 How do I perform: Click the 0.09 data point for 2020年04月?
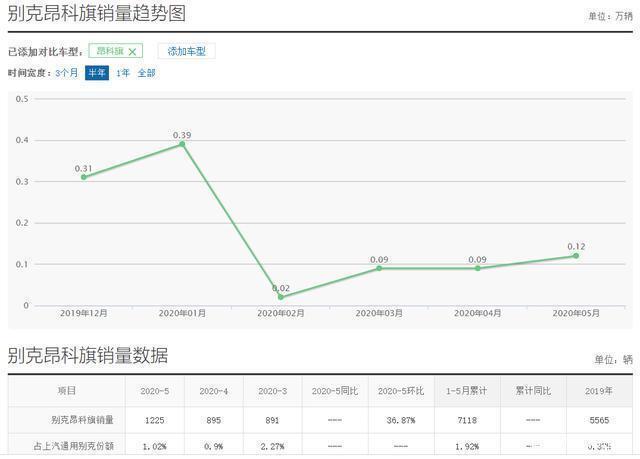(x=478, y=268)
